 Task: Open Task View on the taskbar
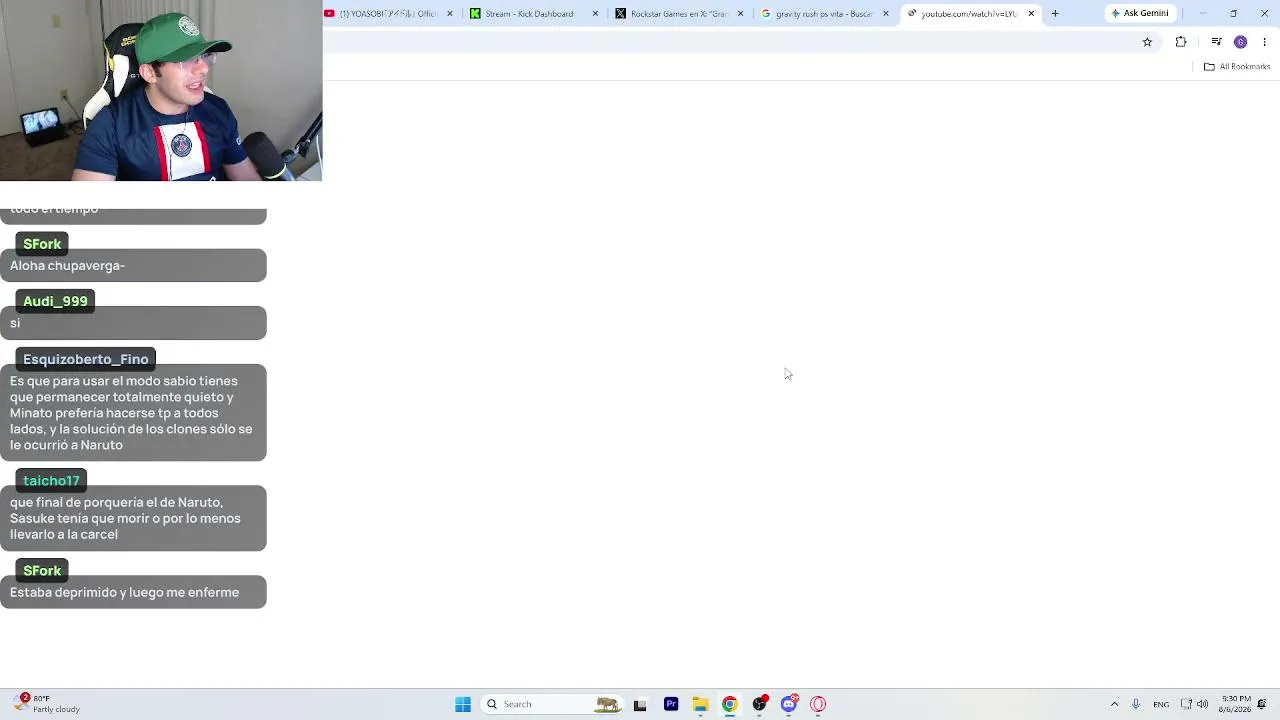click(x=640, y=704)
